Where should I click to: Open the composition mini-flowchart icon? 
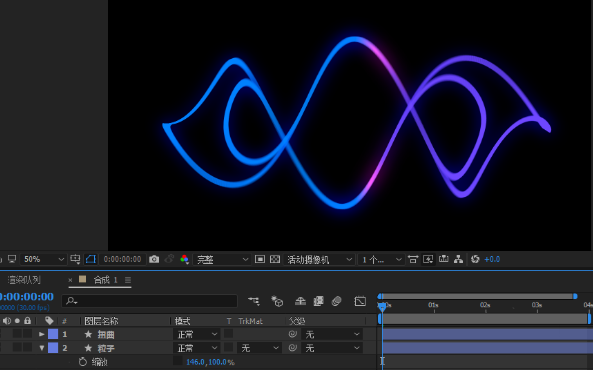[x=254, y=301]
